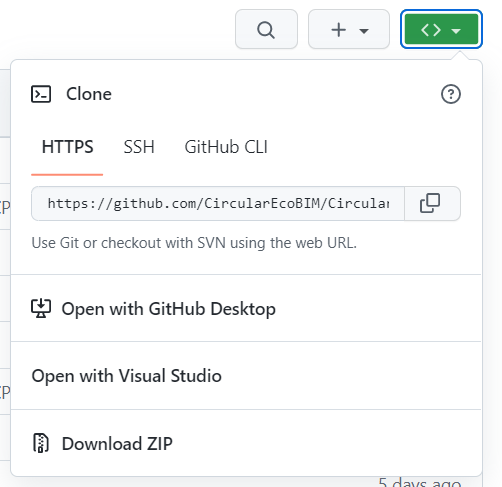Switch to the SSH tab

point(139,147)
